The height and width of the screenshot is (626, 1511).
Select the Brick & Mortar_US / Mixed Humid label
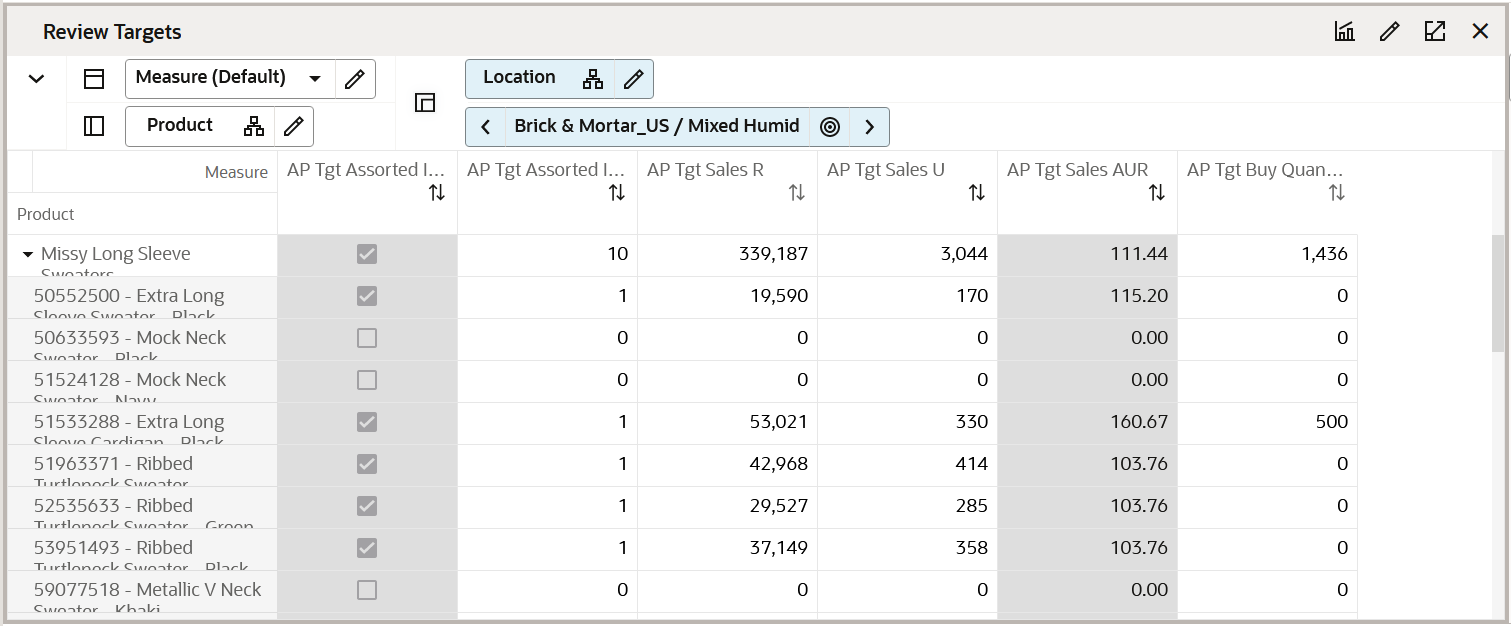tap(656, 126)
